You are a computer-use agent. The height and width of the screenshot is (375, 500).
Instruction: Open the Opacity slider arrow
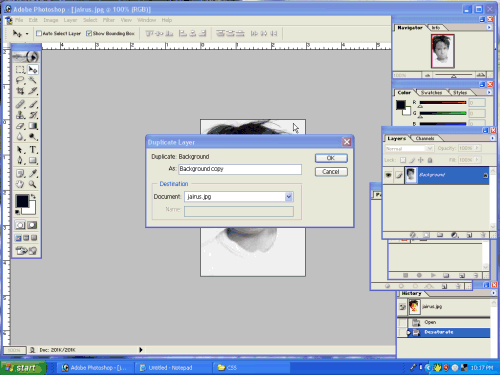[x=477, y=148]
